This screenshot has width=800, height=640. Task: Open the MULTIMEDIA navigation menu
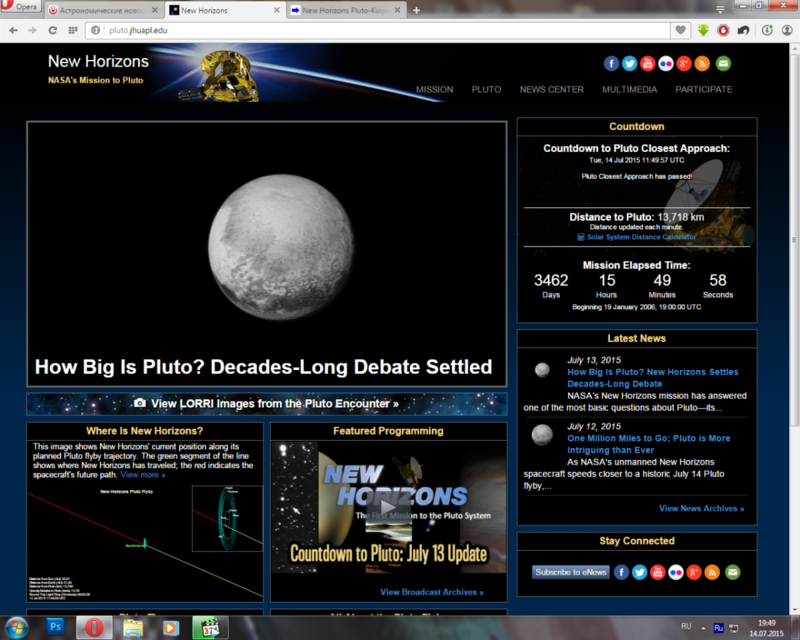point(629,89)
